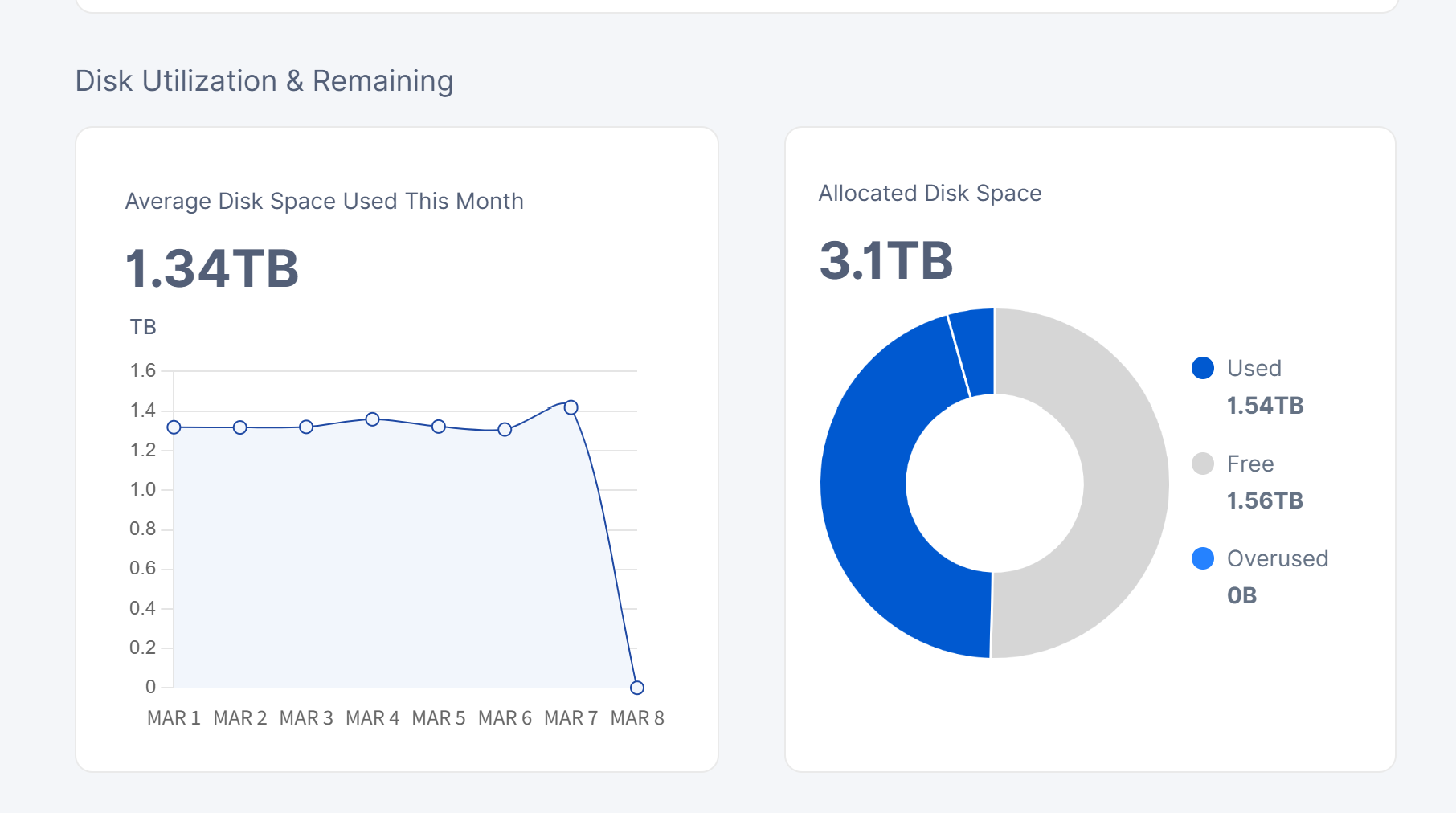Toggle the Free legend label
This screenshot has width=1456, height=813.
[x=1249, y=464]
